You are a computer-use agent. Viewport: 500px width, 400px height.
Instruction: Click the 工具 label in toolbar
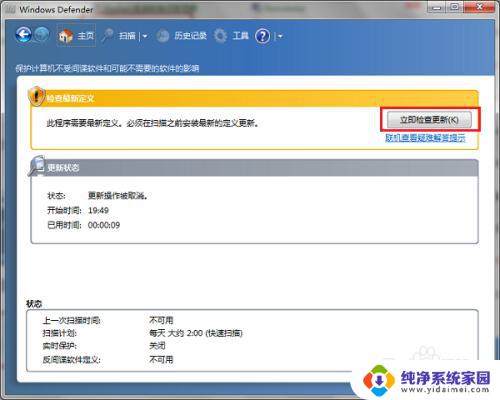tap(240, 36)
